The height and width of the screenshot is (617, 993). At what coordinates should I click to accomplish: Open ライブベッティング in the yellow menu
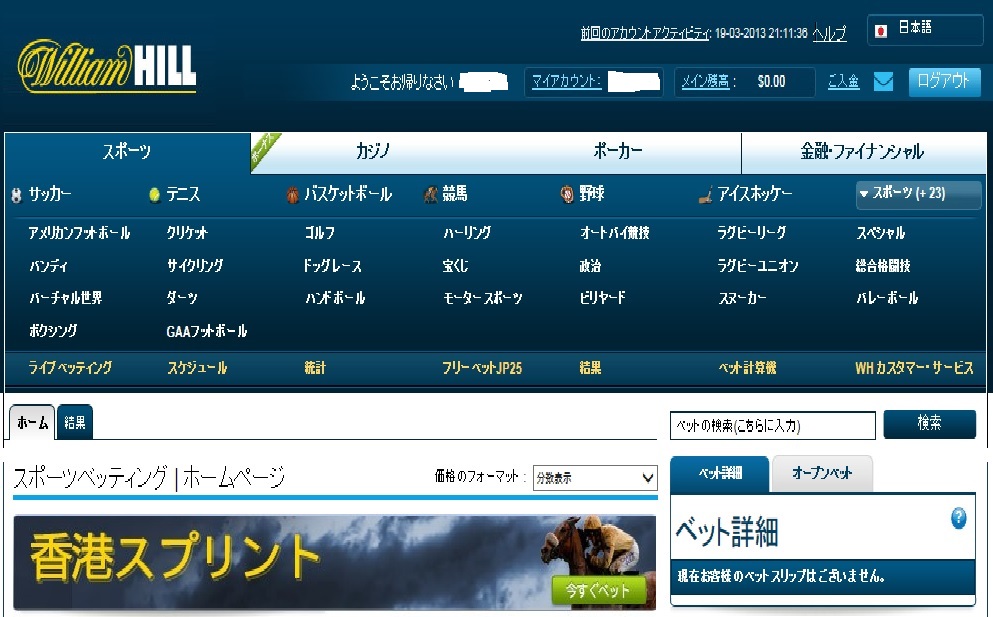click(70, 368)
